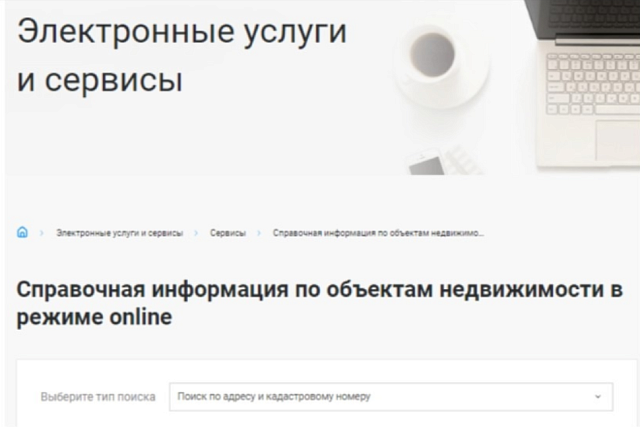Click the laptop trackpad in the banner
640x427 pixels.
(618, 140)
